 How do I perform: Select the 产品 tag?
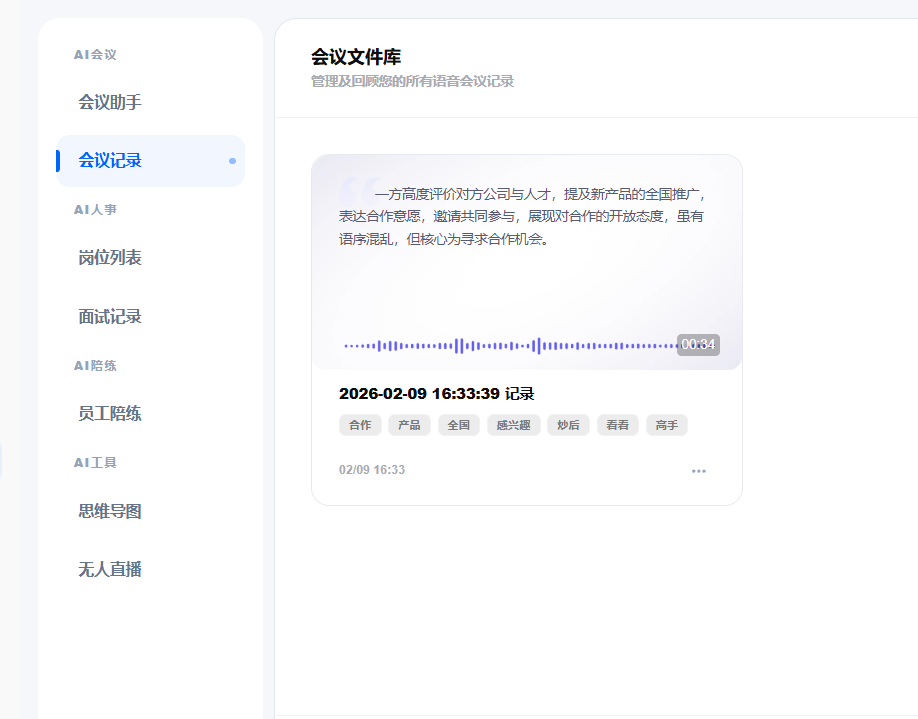click(x=409, y=425)
